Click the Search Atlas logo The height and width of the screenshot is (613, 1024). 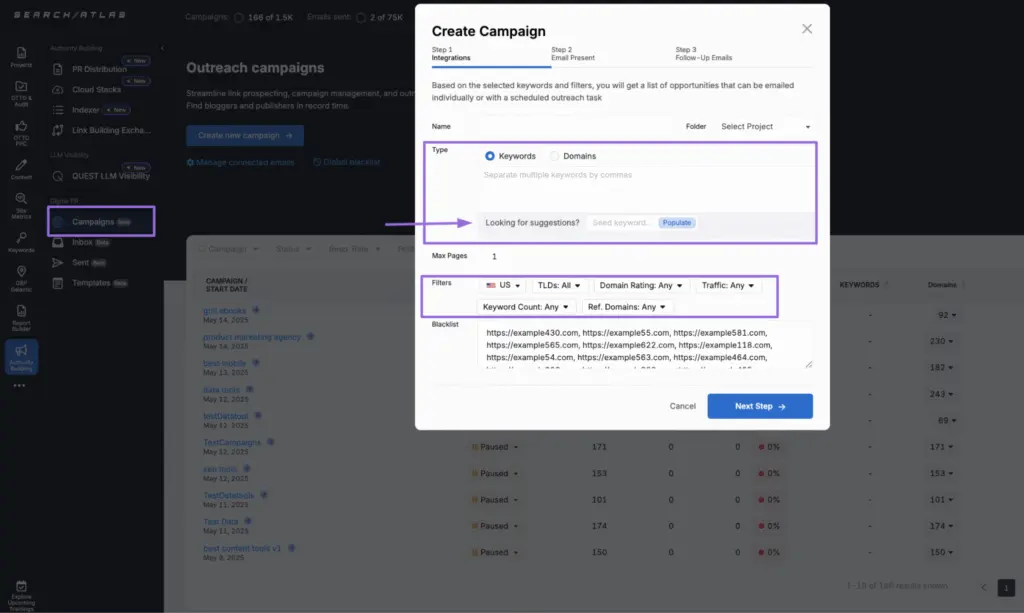click(x=70, y=14)
